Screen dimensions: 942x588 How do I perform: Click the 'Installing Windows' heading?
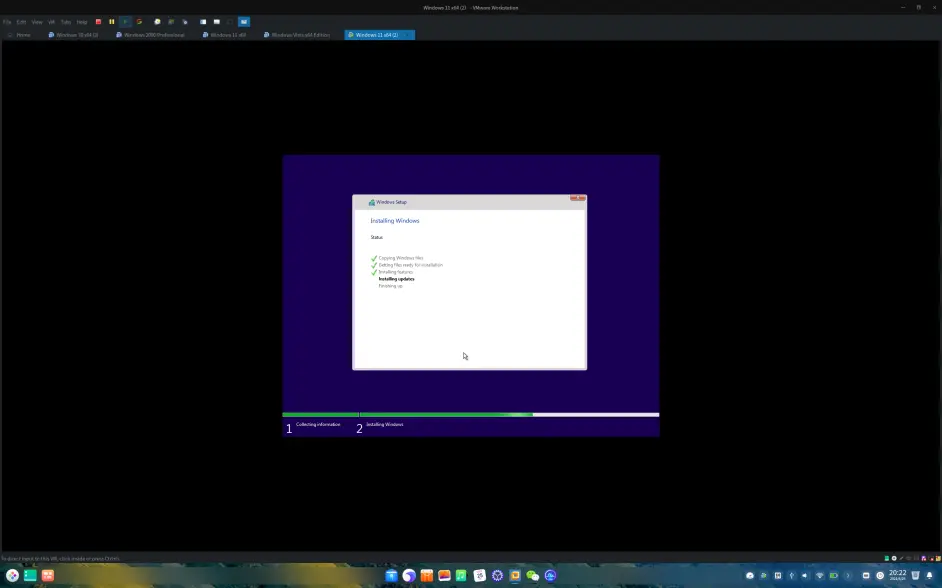(x=395, y=221)
